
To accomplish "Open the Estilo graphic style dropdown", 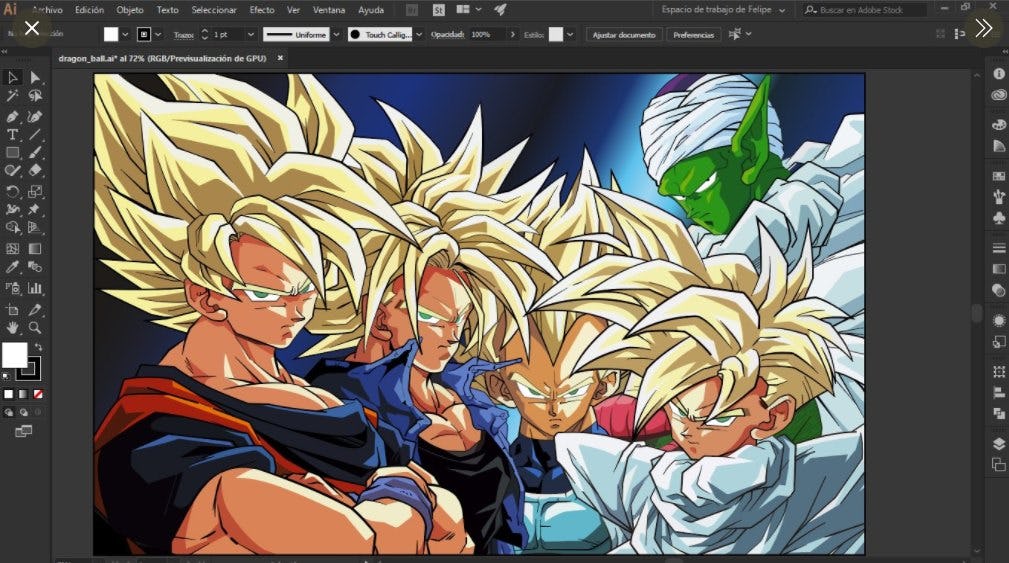I will 569,35.
